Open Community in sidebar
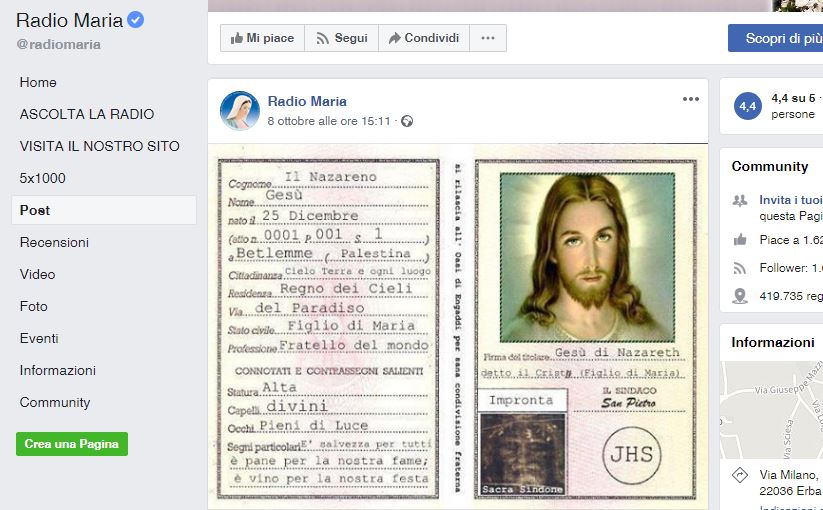Image resolution: width=823 pixels, height=510 pixels. pyautogui.click(x=55, y=402)
